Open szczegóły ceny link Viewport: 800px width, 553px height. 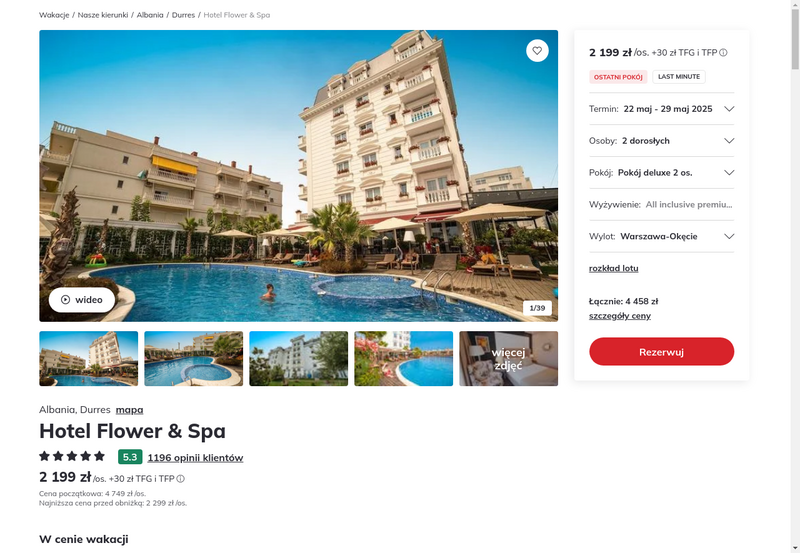point(619,316)
